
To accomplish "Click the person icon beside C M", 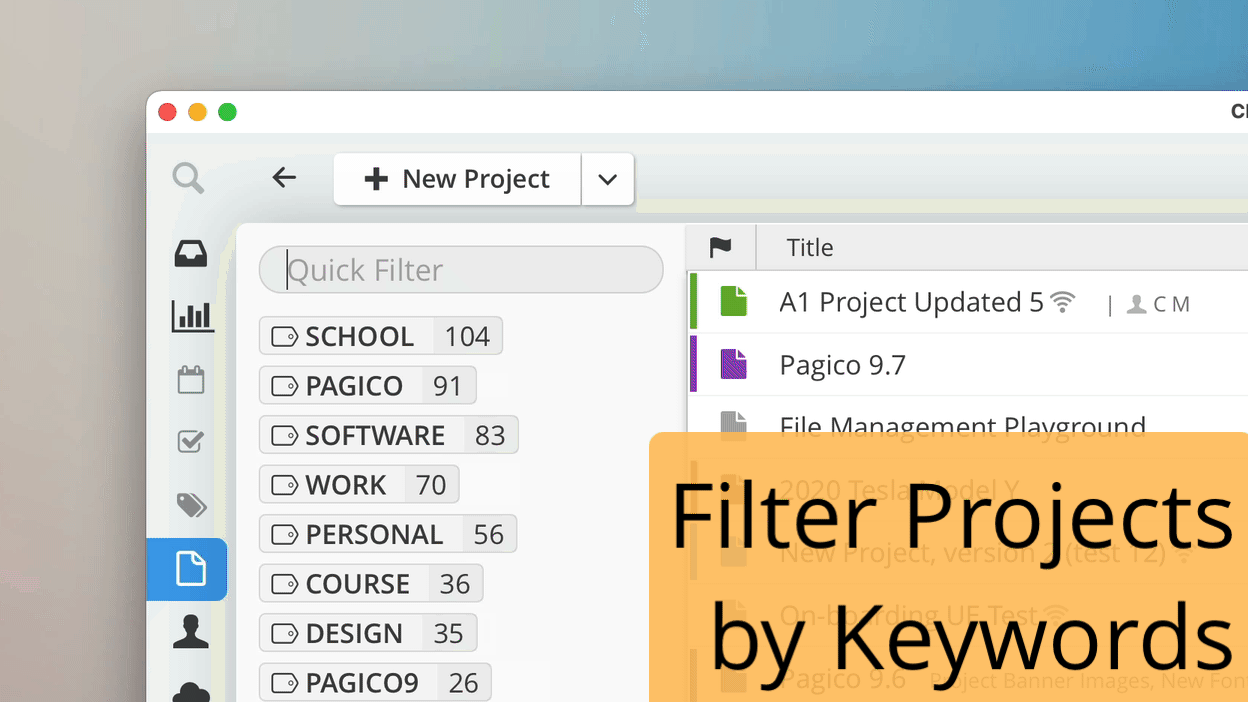I will 1136,304.
